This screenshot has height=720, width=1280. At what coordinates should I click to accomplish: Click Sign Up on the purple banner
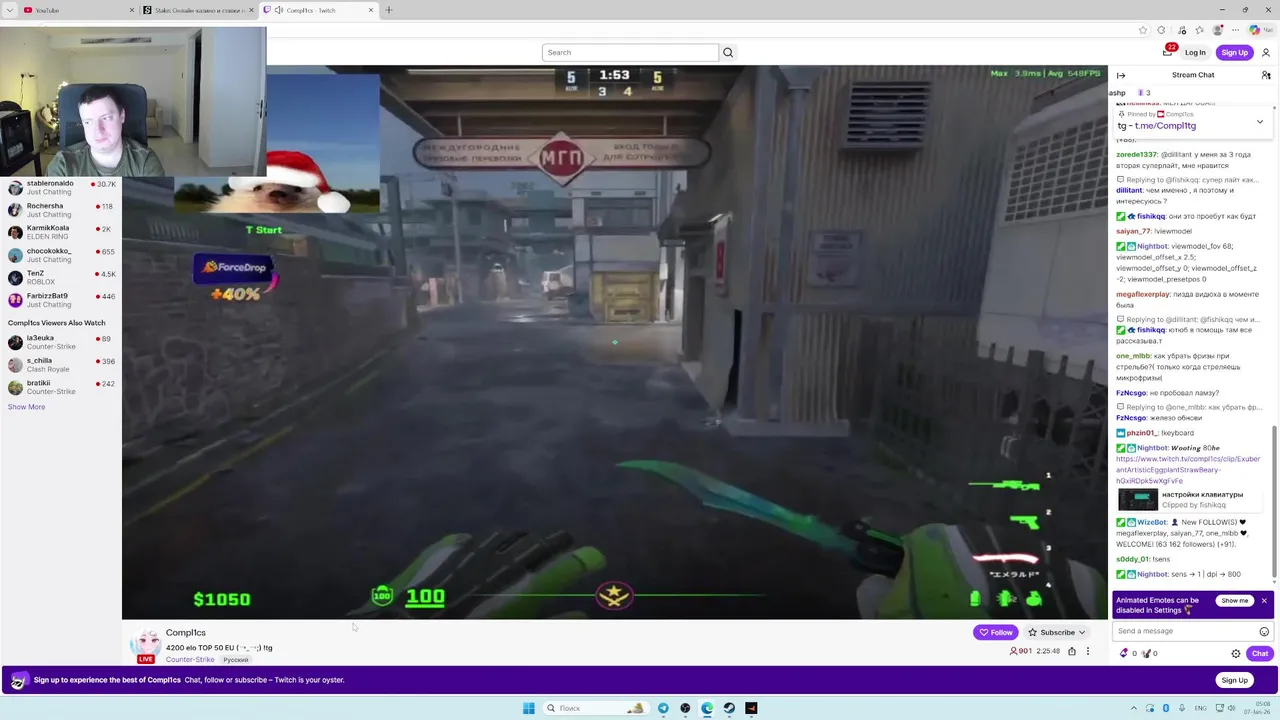click(x=1234, y=680)
